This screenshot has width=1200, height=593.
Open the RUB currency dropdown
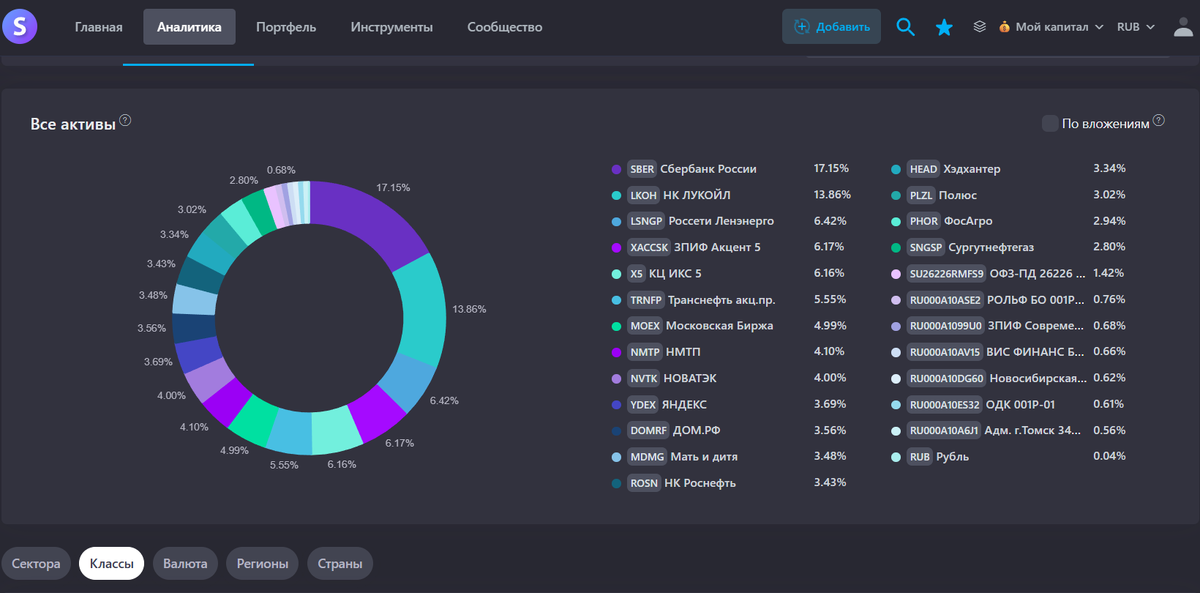[1136, 27]
